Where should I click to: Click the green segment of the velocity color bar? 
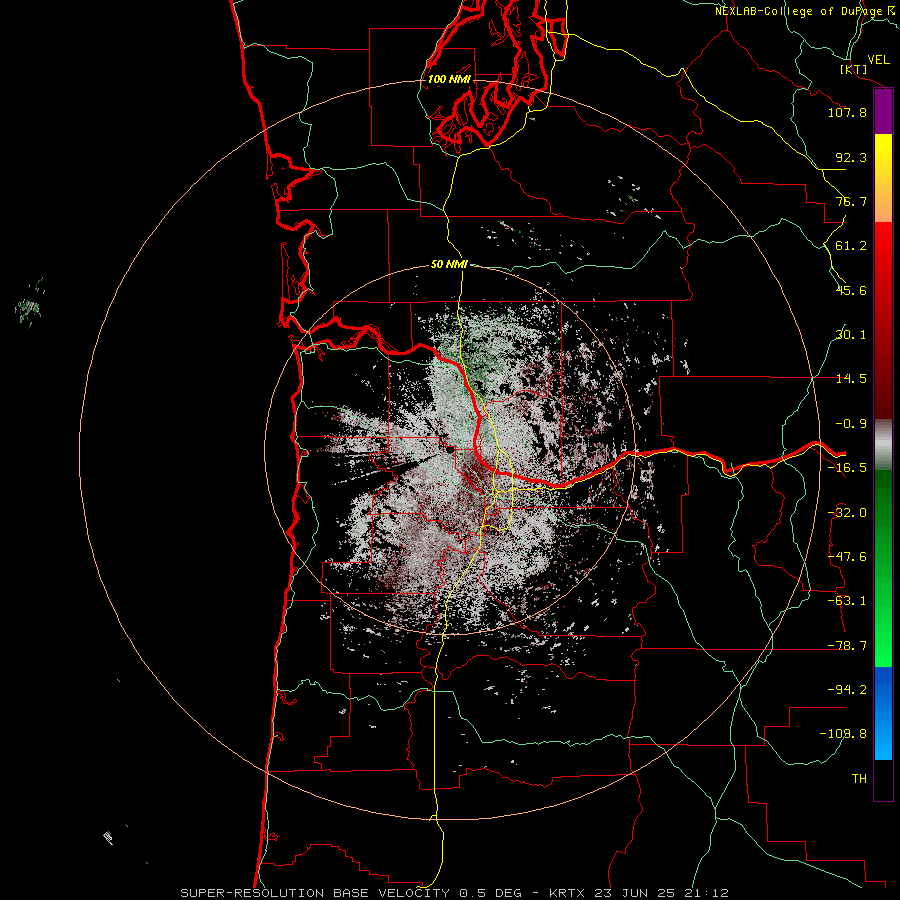coord(883,568)
